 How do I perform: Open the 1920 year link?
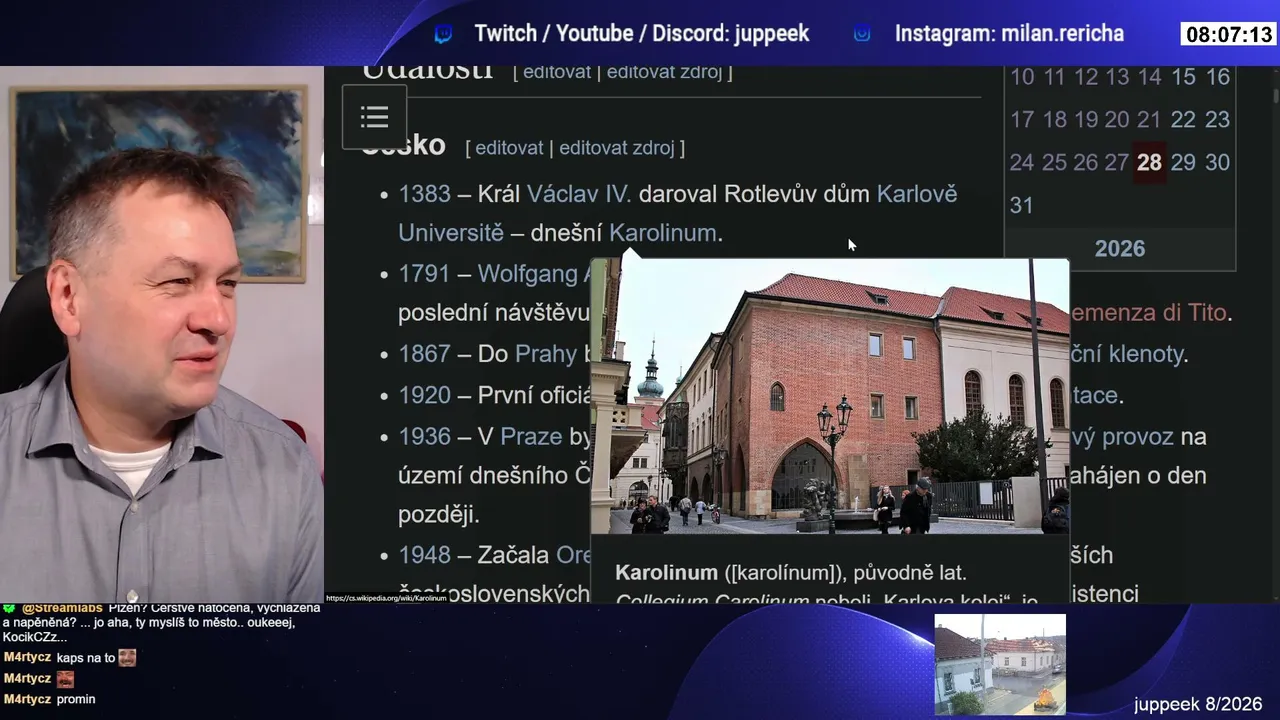(424, 395)
